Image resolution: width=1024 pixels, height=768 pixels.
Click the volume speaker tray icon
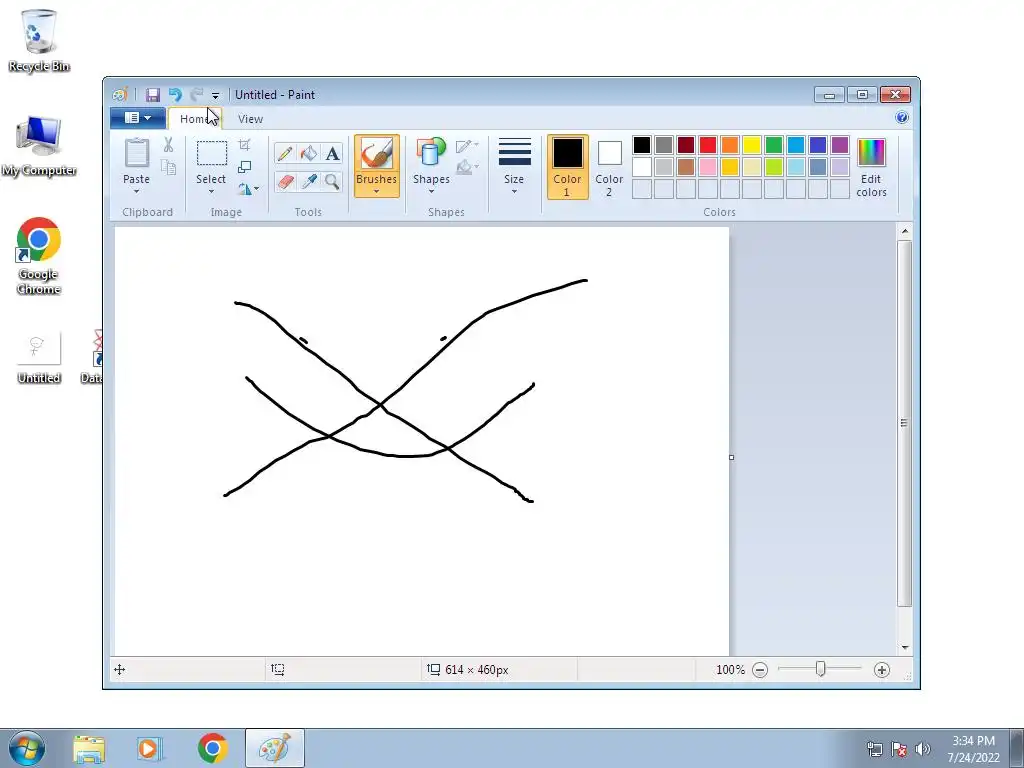[x=923, y=748]
